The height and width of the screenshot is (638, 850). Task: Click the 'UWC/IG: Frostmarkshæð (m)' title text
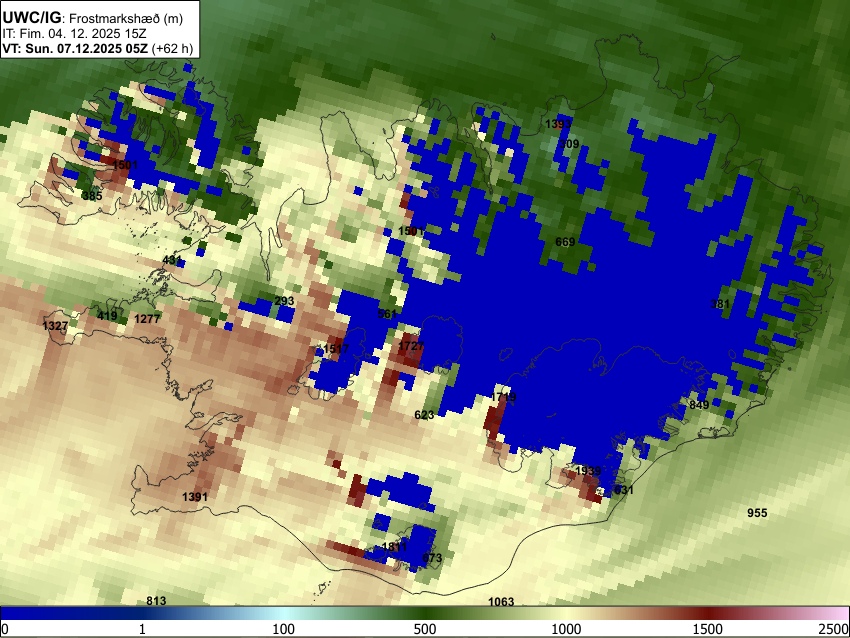[x=93, y=18]
